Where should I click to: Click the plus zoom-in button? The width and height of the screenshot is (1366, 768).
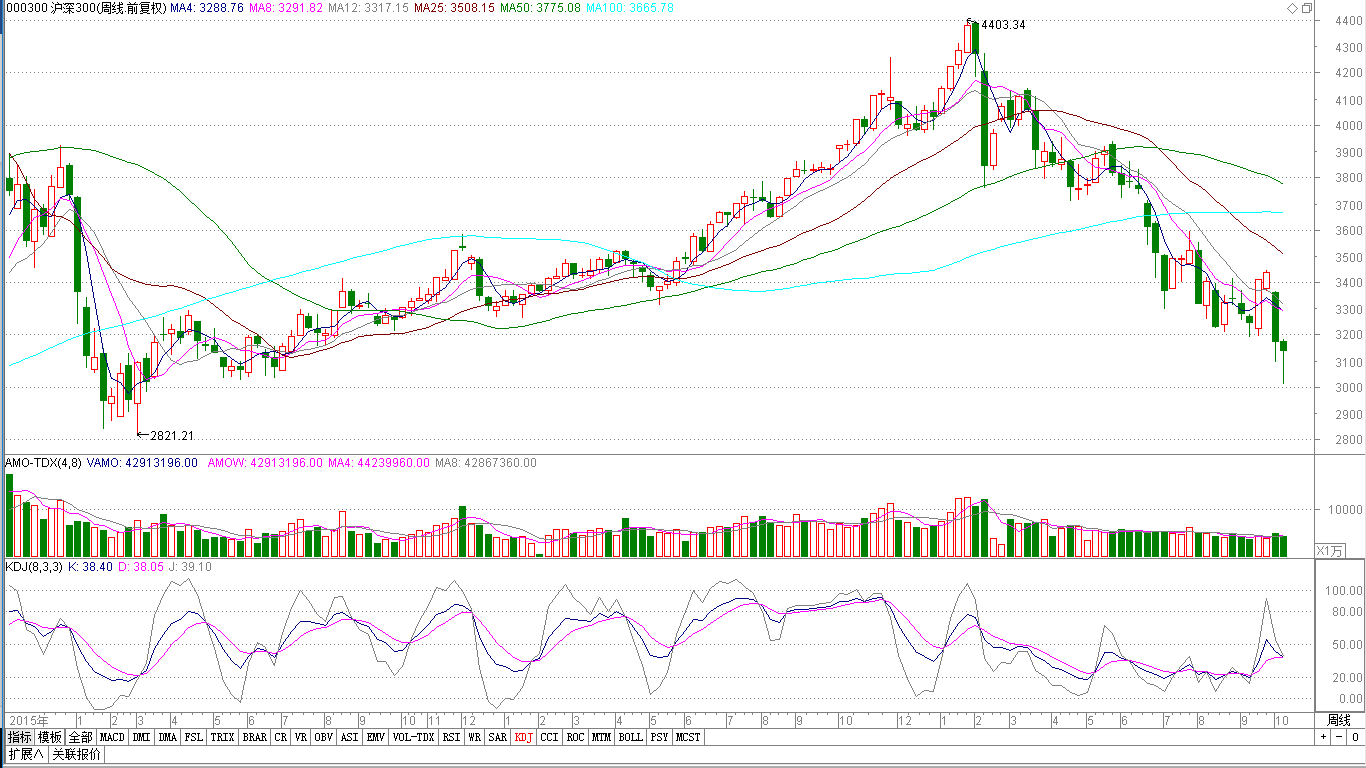(x=1323, y=737)
